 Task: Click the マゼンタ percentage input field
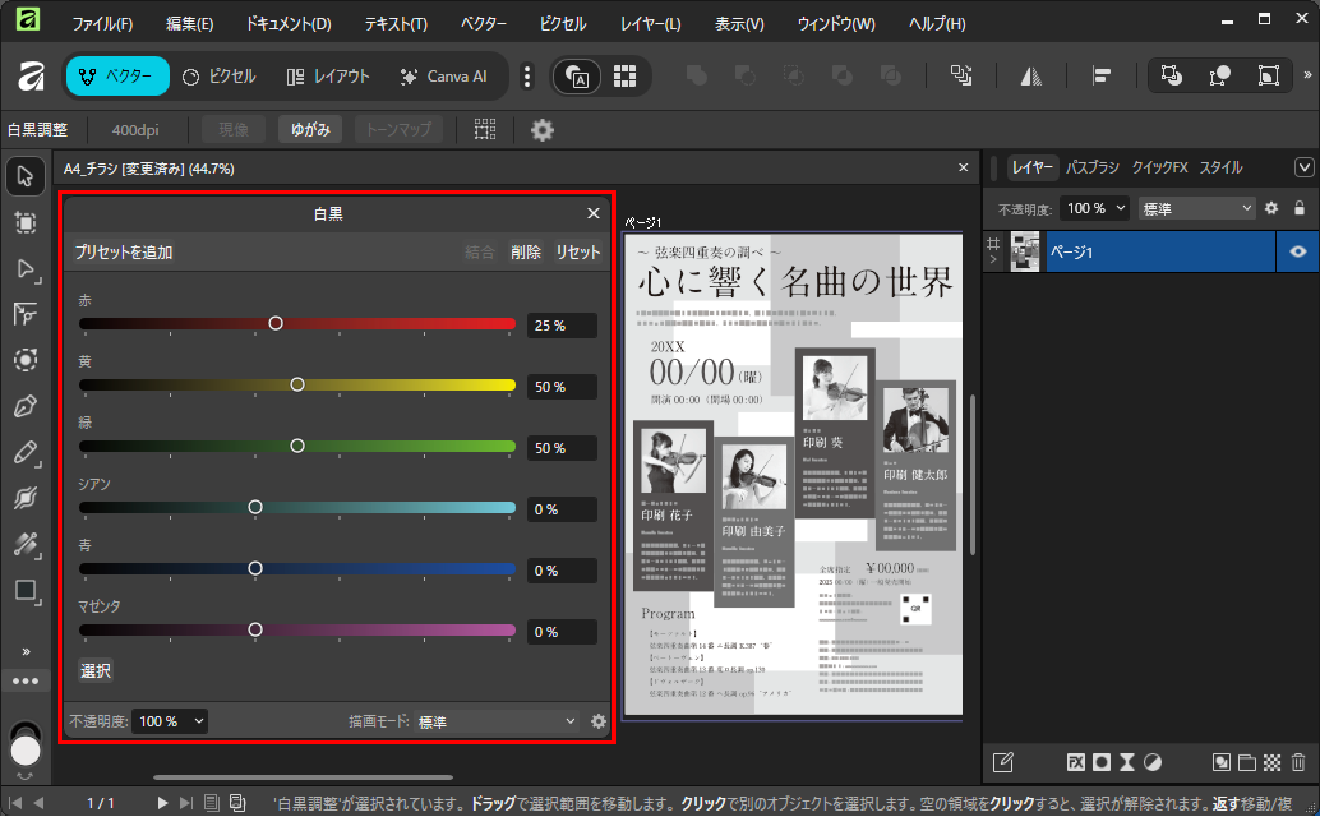coord(561,632)
